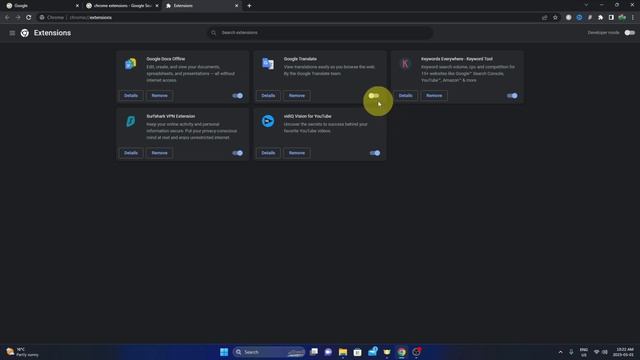
Task: Click the Search extensions input field
Action: coord(320,33)
